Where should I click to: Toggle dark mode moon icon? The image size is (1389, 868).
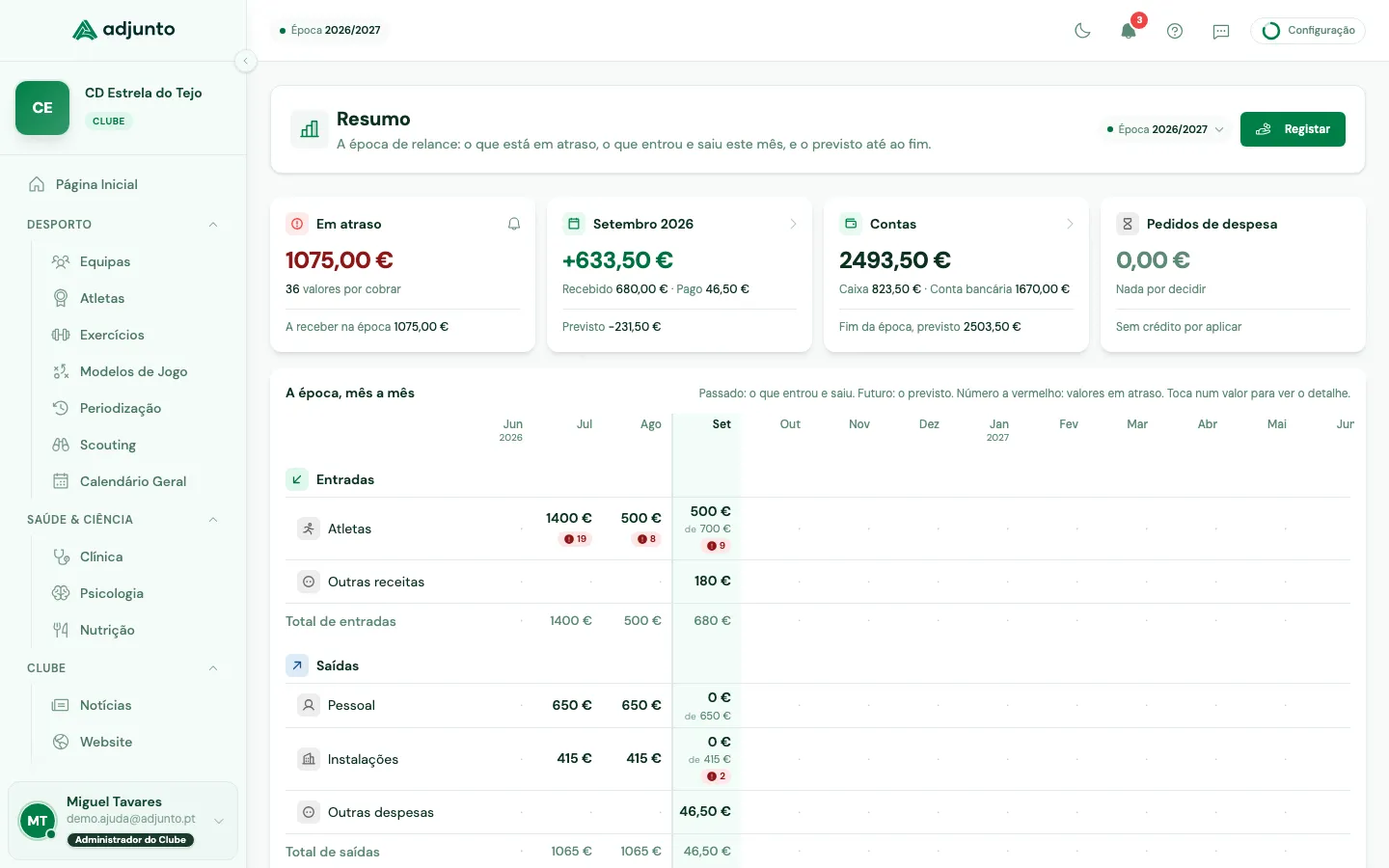tap(1082, 31)
